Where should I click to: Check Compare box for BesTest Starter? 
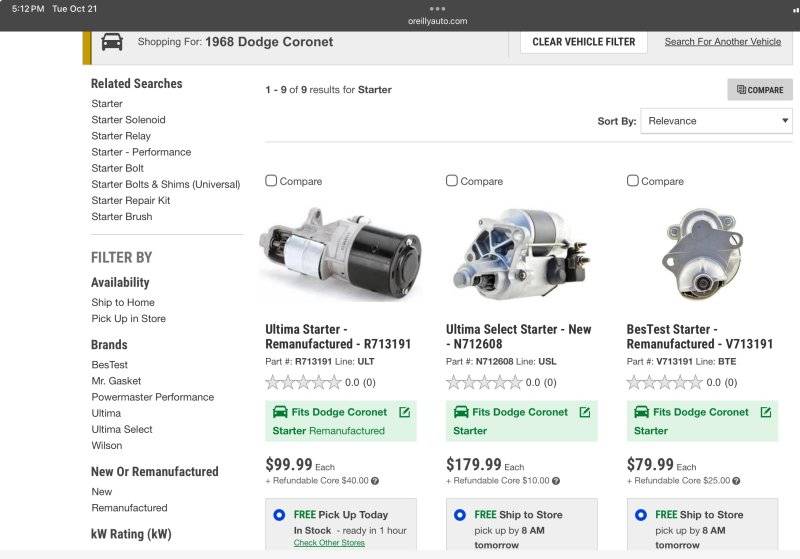pyautogui.click(x=633, y=181)
